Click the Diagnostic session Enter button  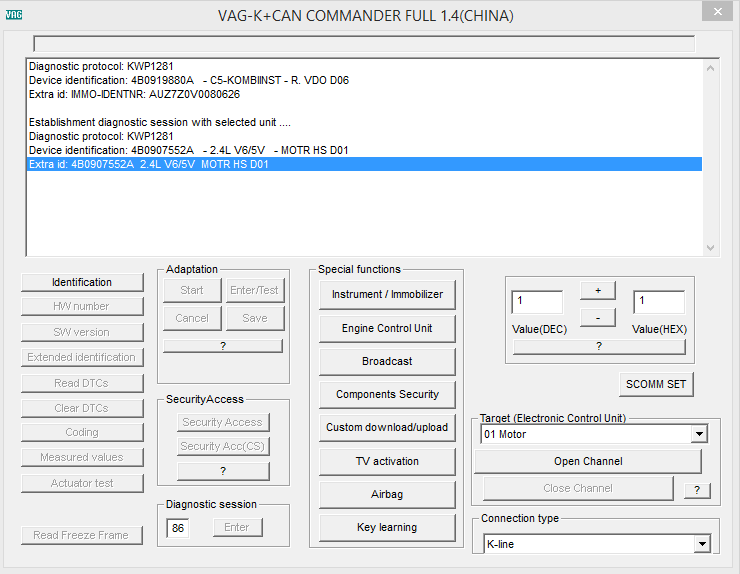pos(237,527)
